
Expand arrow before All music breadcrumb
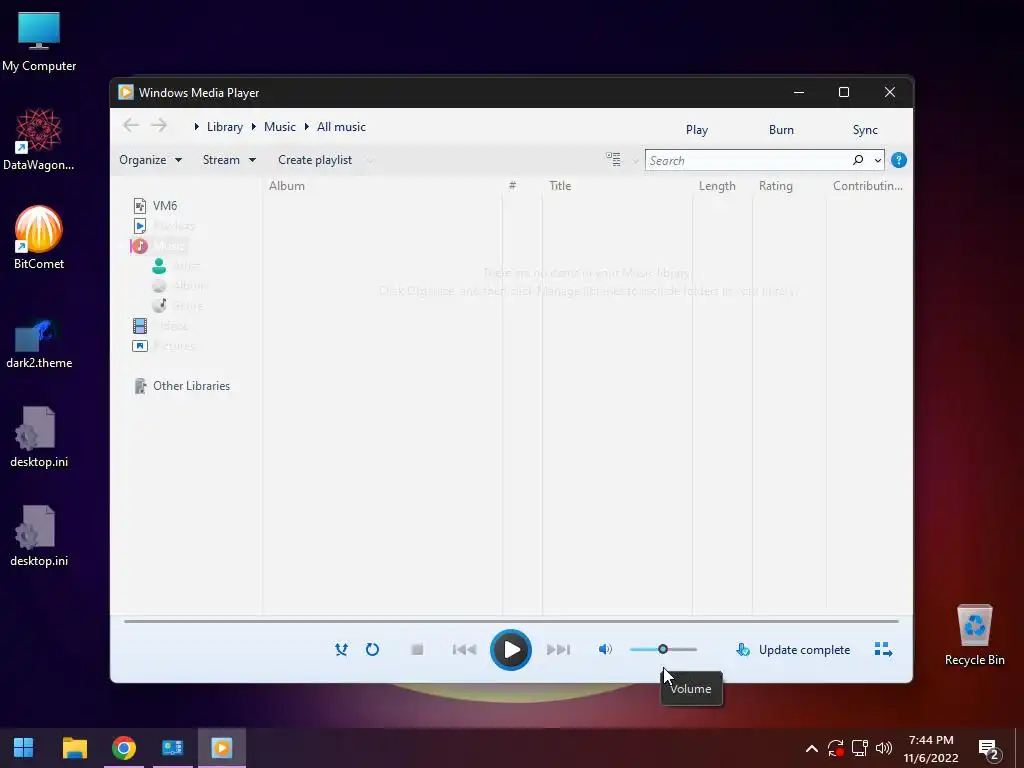306,127
